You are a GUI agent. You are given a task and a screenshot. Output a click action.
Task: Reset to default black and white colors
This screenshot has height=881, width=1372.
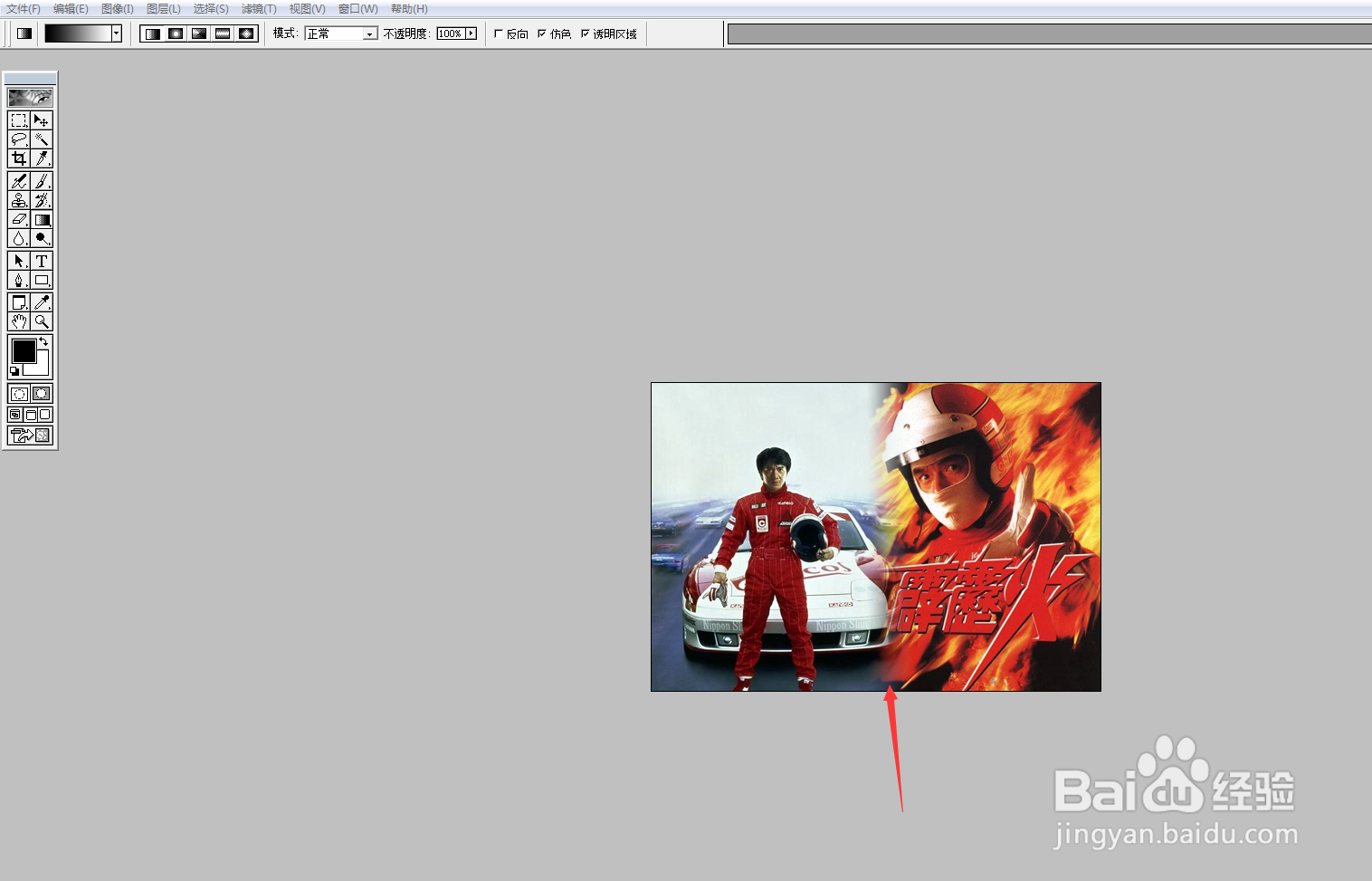coord(14,371)
